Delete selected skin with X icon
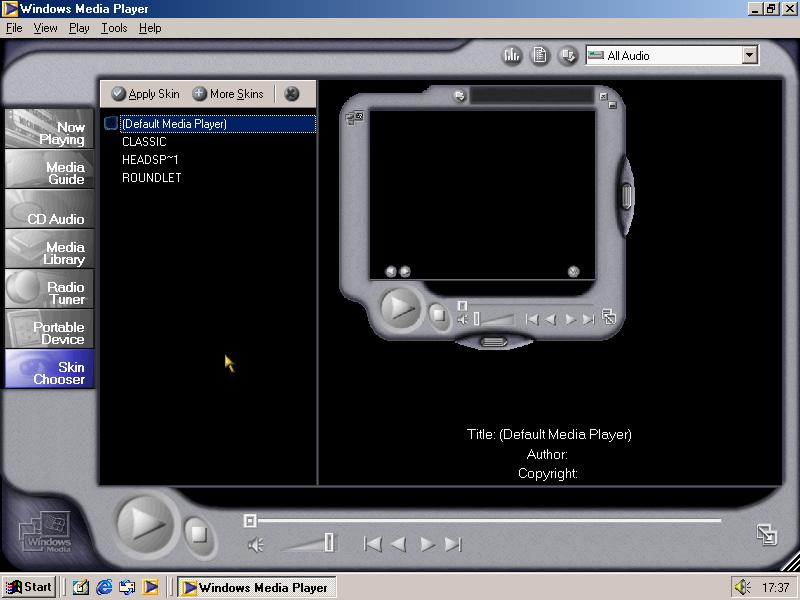Image resolution: width=800 pixels, height=600 pixels. 291,94
